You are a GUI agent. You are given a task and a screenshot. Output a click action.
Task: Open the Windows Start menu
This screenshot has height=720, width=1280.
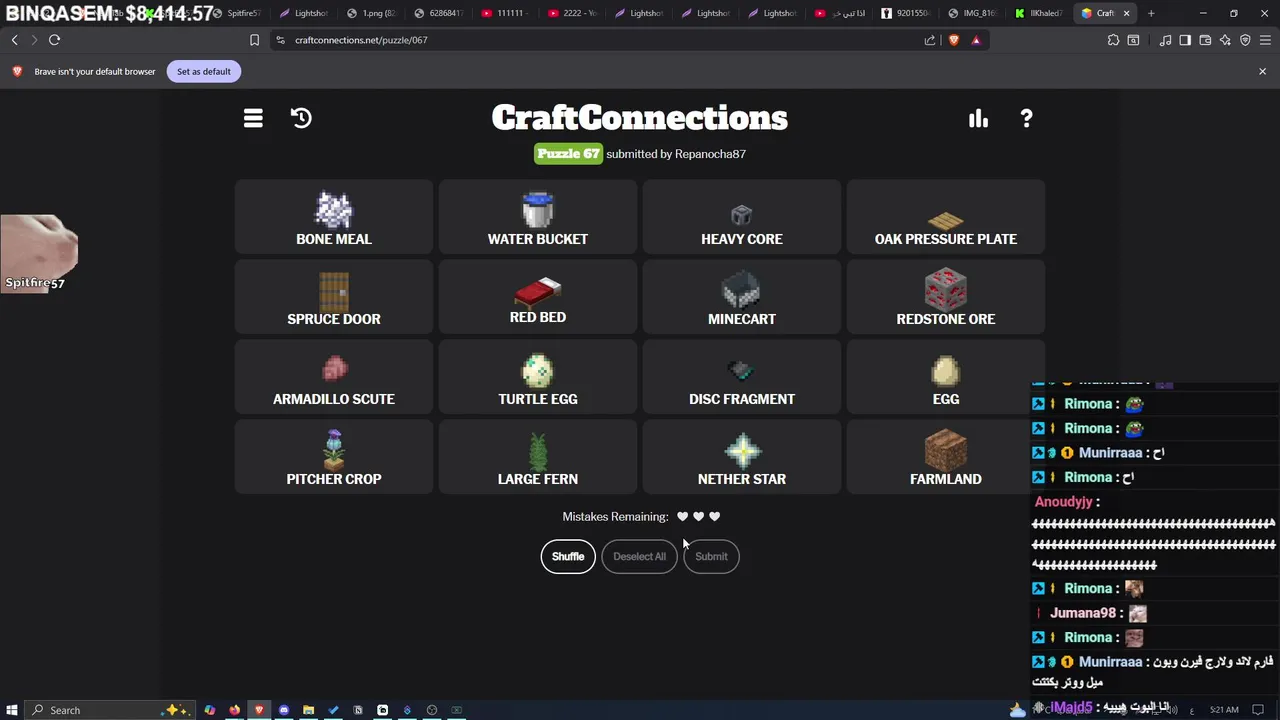[12, 710]
